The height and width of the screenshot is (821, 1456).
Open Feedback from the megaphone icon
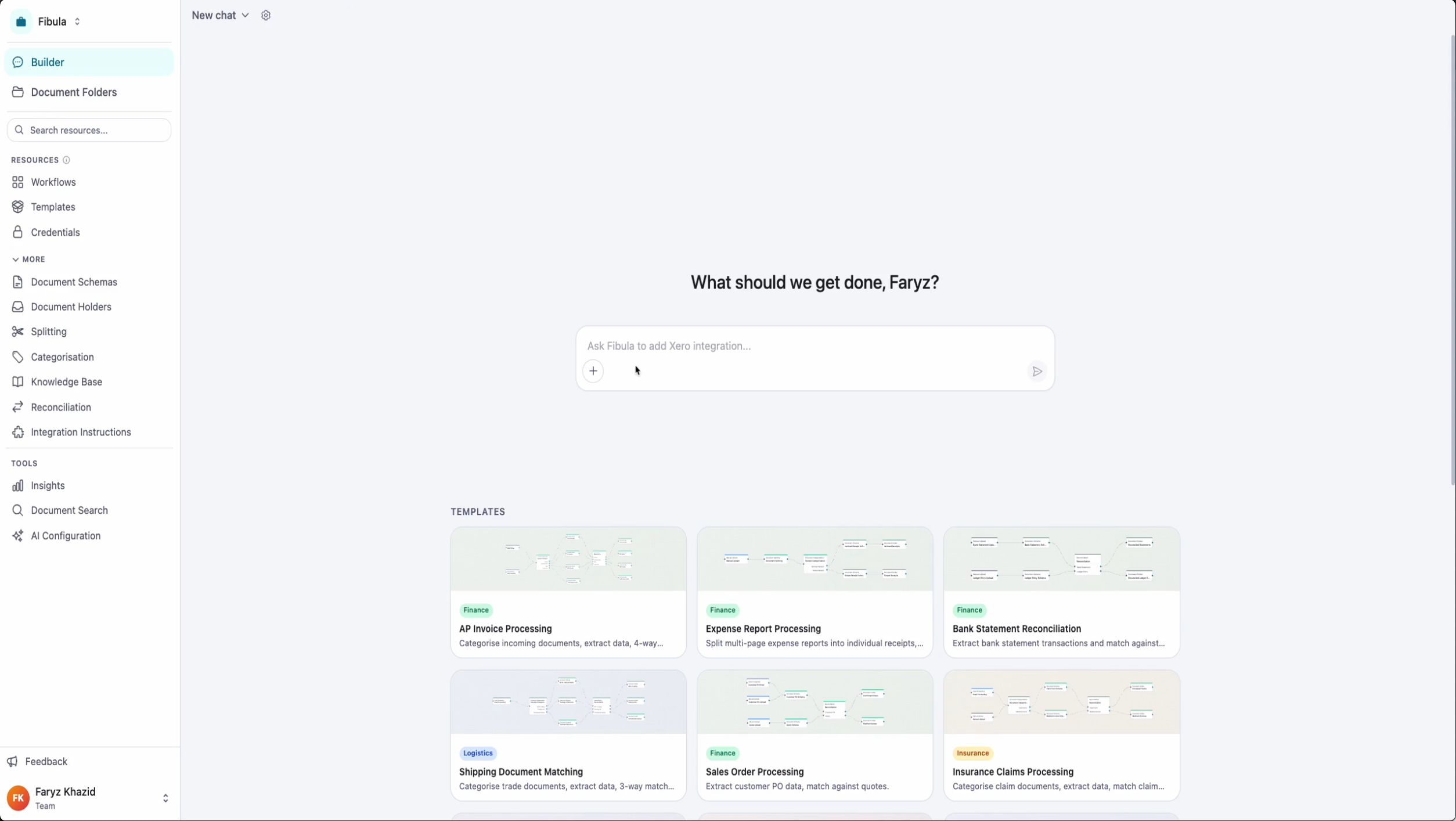tap(13, 761)
